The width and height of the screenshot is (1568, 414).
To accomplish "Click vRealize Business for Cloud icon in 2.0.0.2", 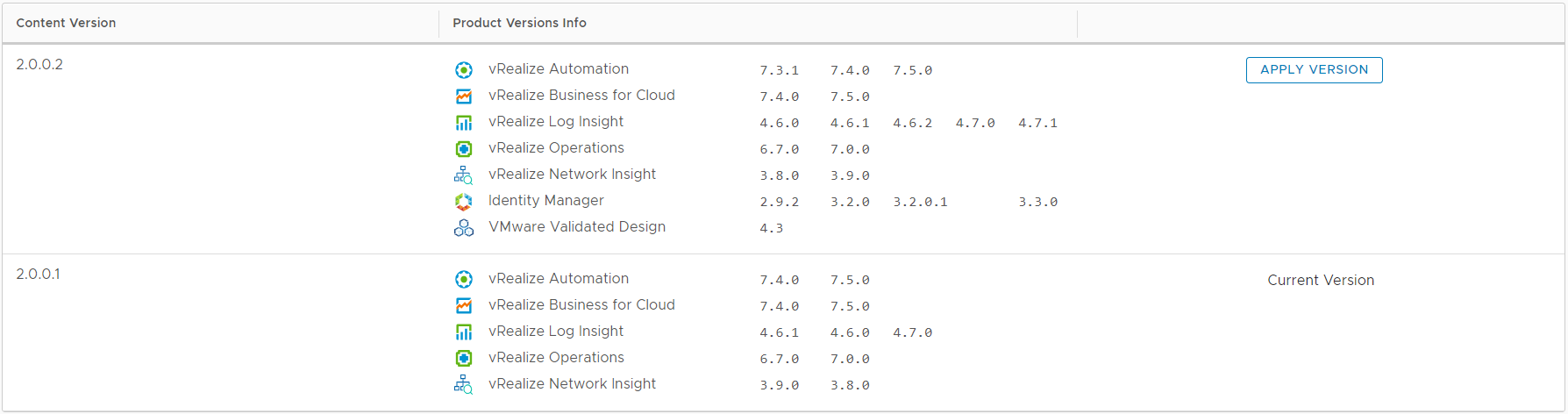I will 464,96.
